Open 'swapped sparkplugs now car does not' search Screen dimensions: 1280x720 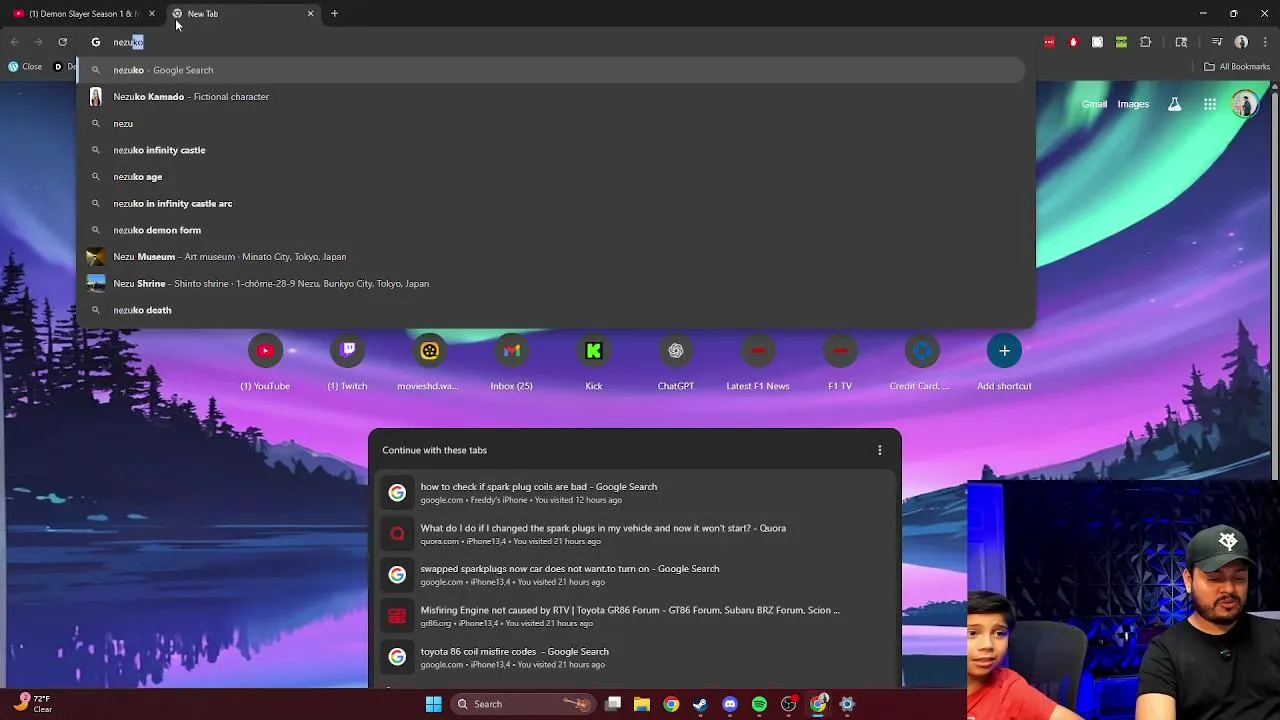coord(635,575)
